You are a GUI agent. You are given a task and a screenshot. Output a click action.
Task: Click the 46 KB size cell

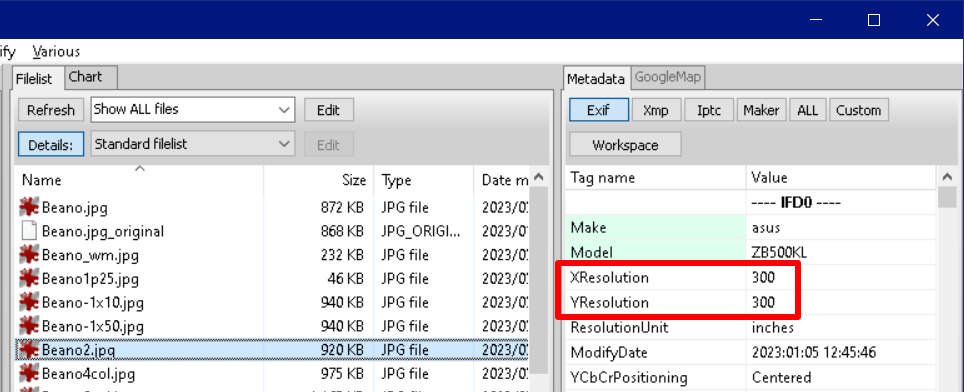[x=346, y=279]
